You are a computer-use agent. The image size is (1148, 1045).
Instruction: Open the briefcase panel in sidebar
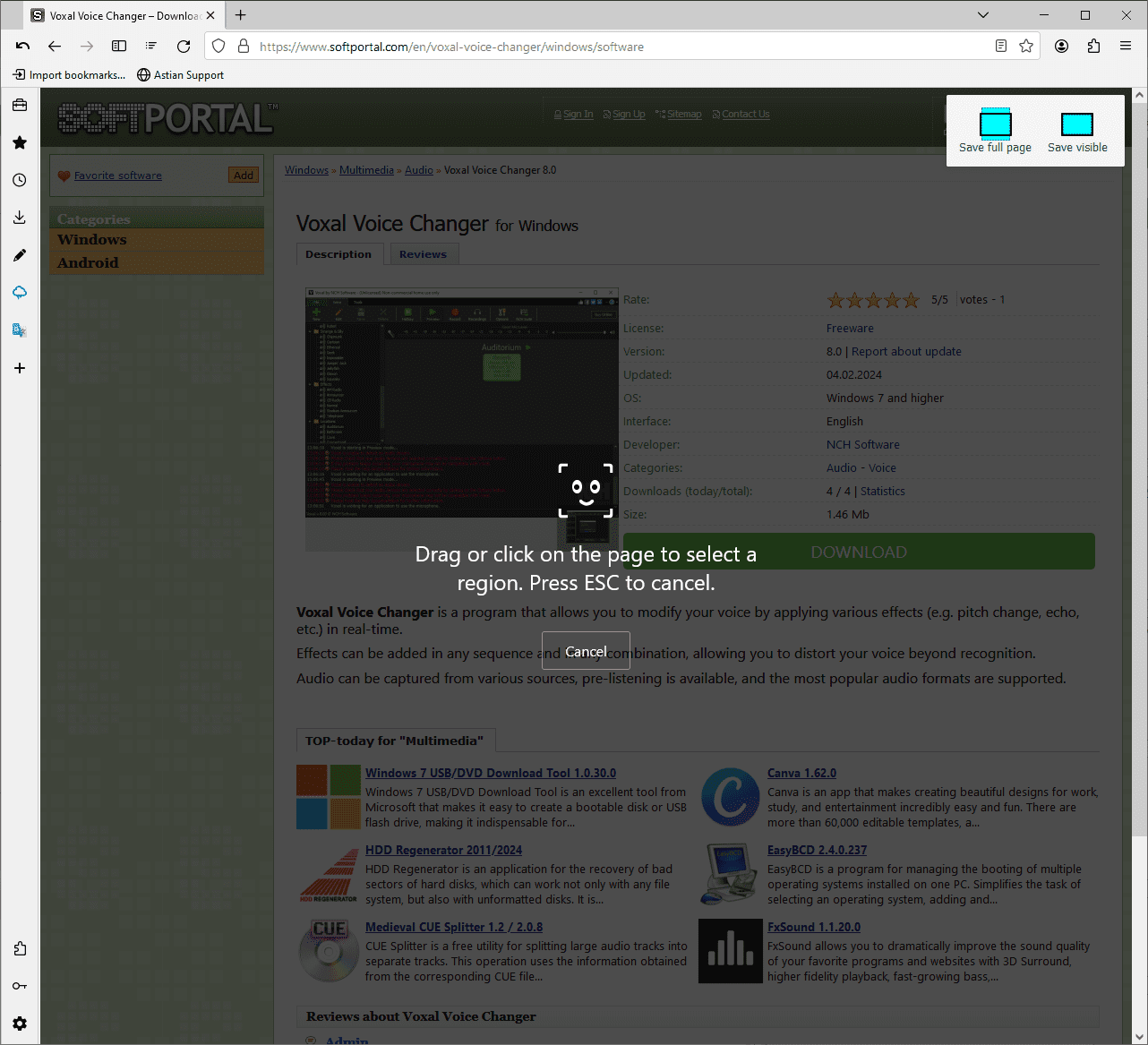(x=20, y=105)
